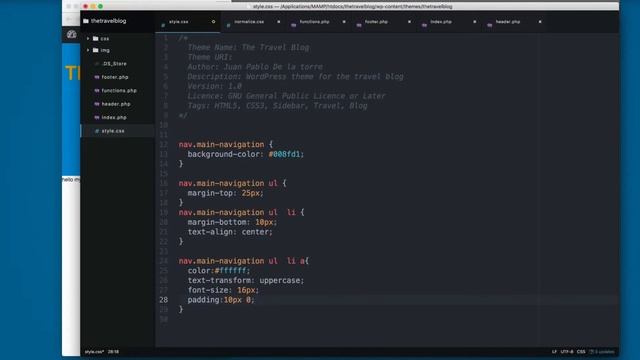Close the footer.php tab

409,22
